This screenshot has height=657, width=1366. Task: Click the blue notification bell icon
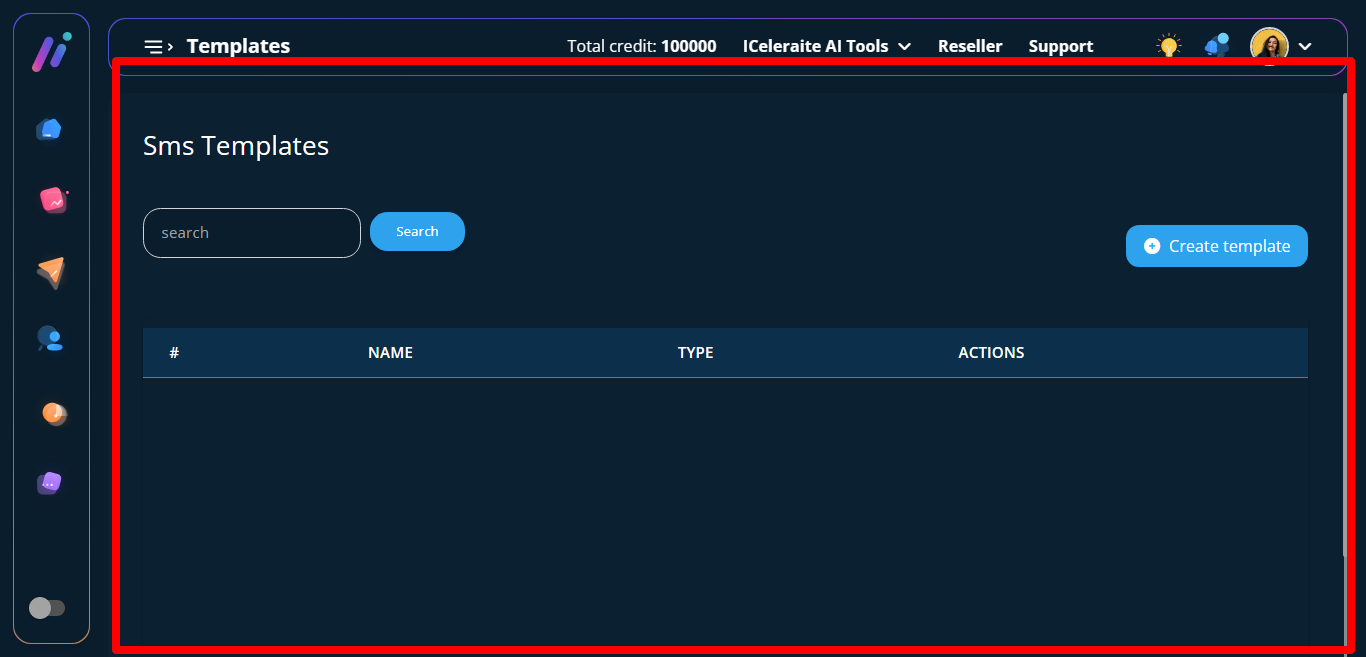(1217, 45)
